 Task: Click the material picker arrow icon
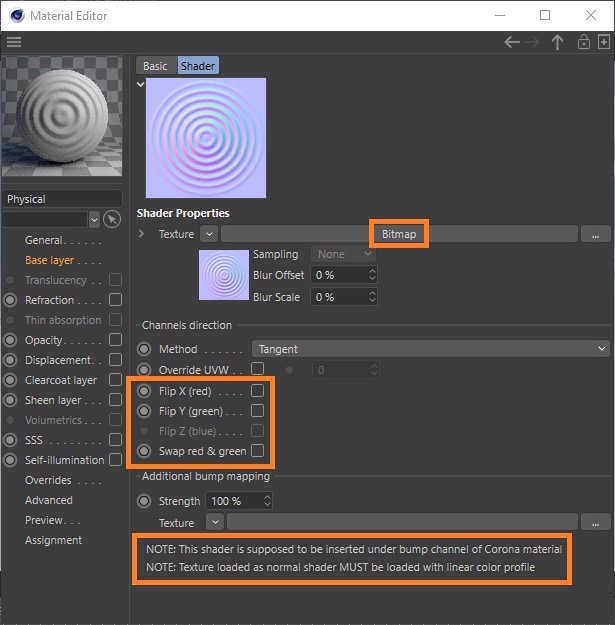point(112,219)
